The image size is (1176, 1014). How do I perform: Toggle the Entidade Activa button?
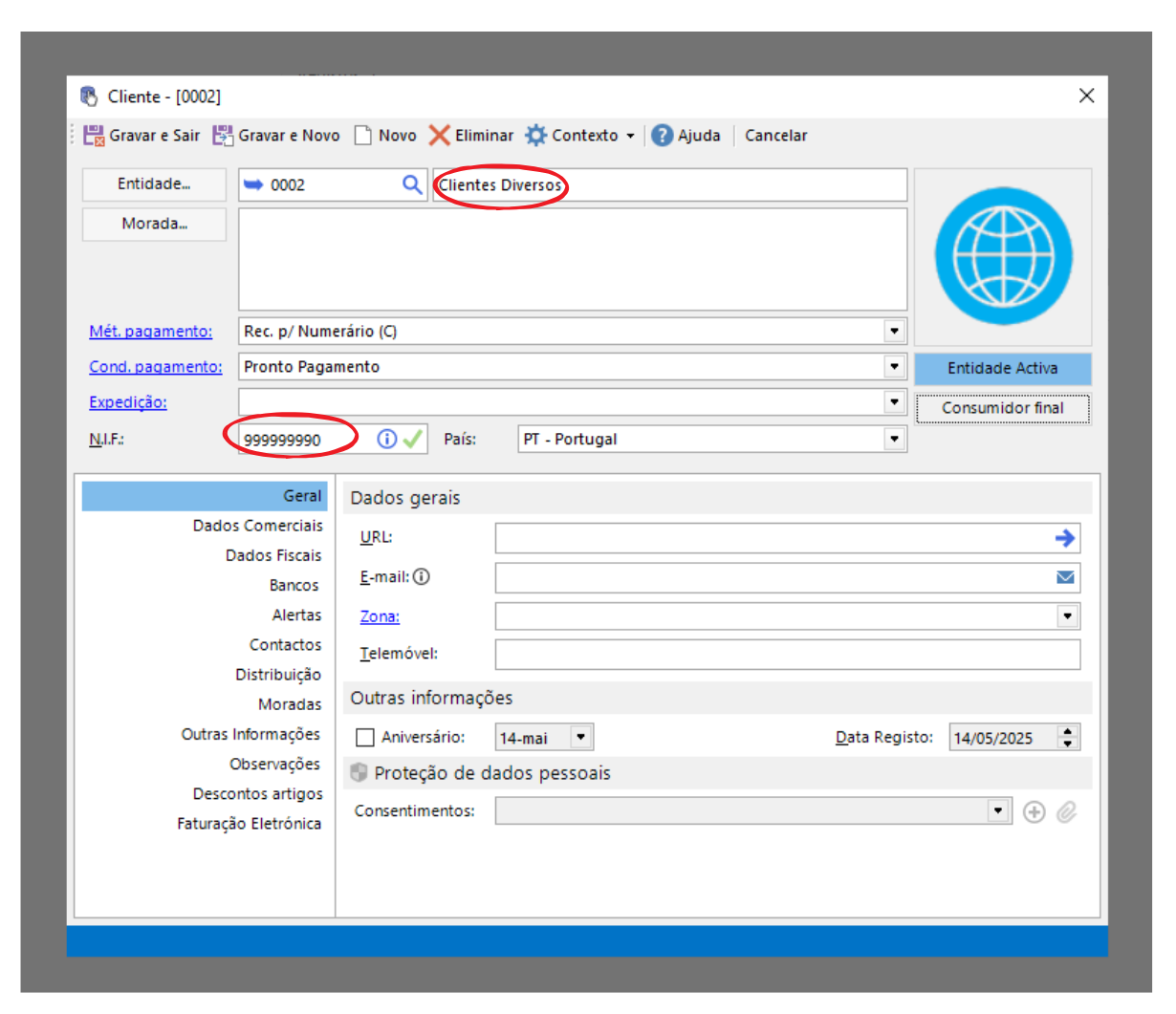click(1002, 369)
